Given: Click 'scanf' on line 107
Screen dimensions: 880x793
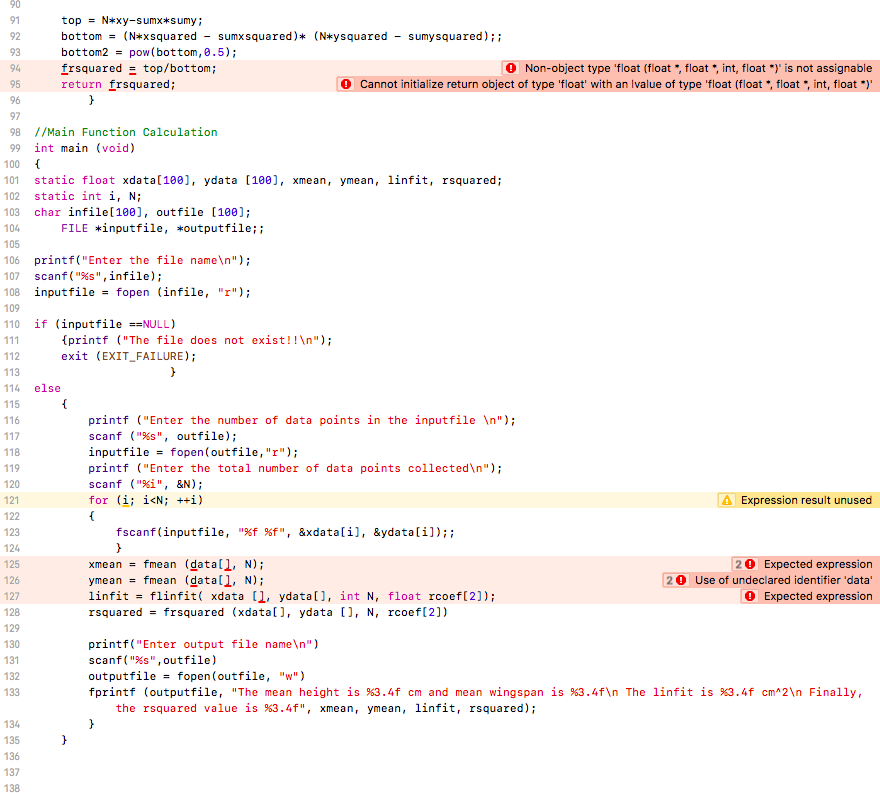Looking at the screenshot, I should click(x=51, y=276).
